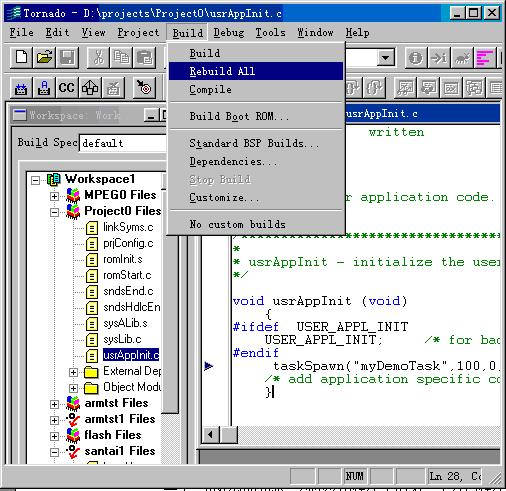Expand the MPEG0 Files node
Viewport: 506px width, 491px height.
click(54, 196)
